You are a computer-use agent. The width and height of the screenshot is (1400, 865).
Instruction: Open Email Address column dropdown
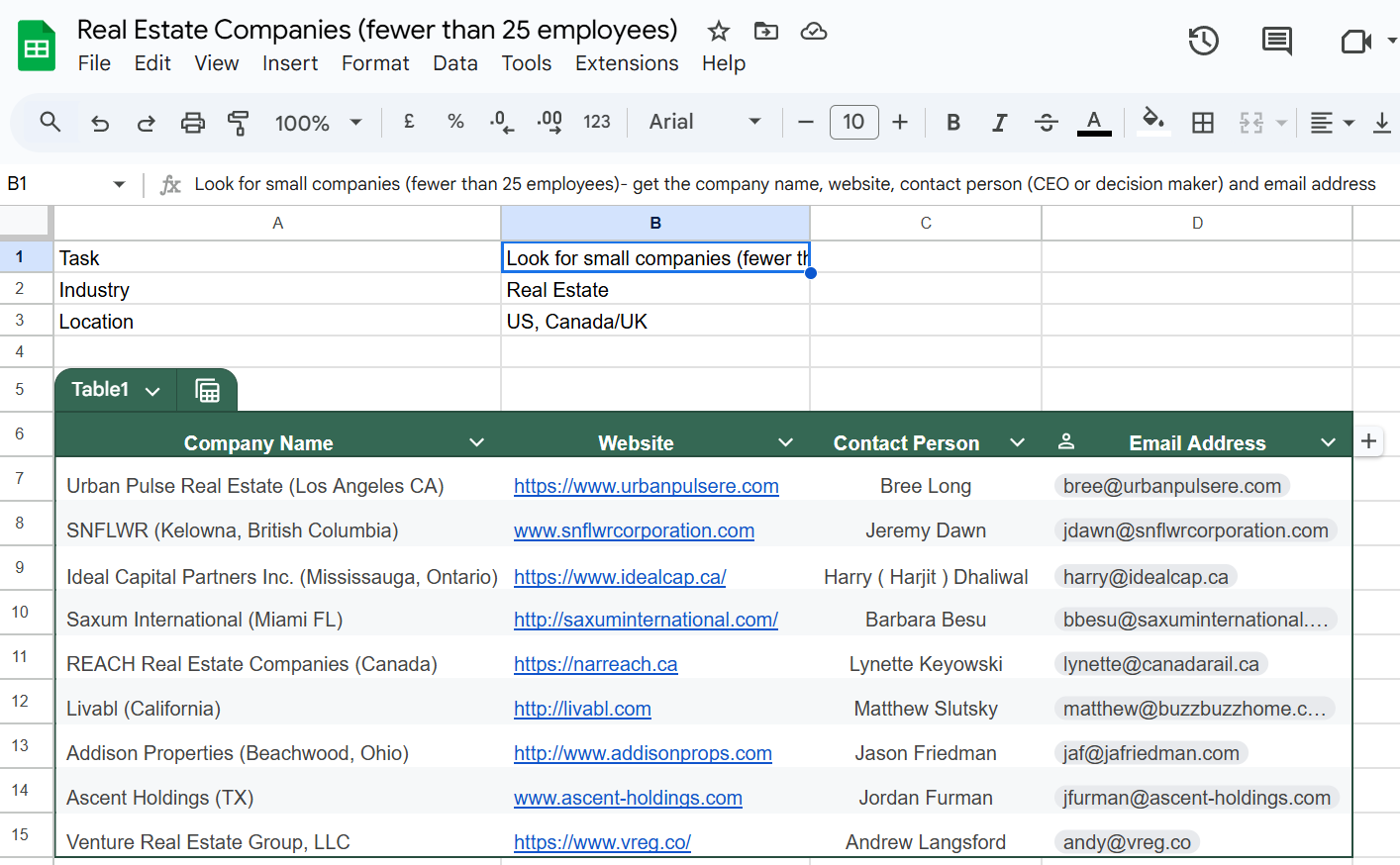pos(1328,442)
